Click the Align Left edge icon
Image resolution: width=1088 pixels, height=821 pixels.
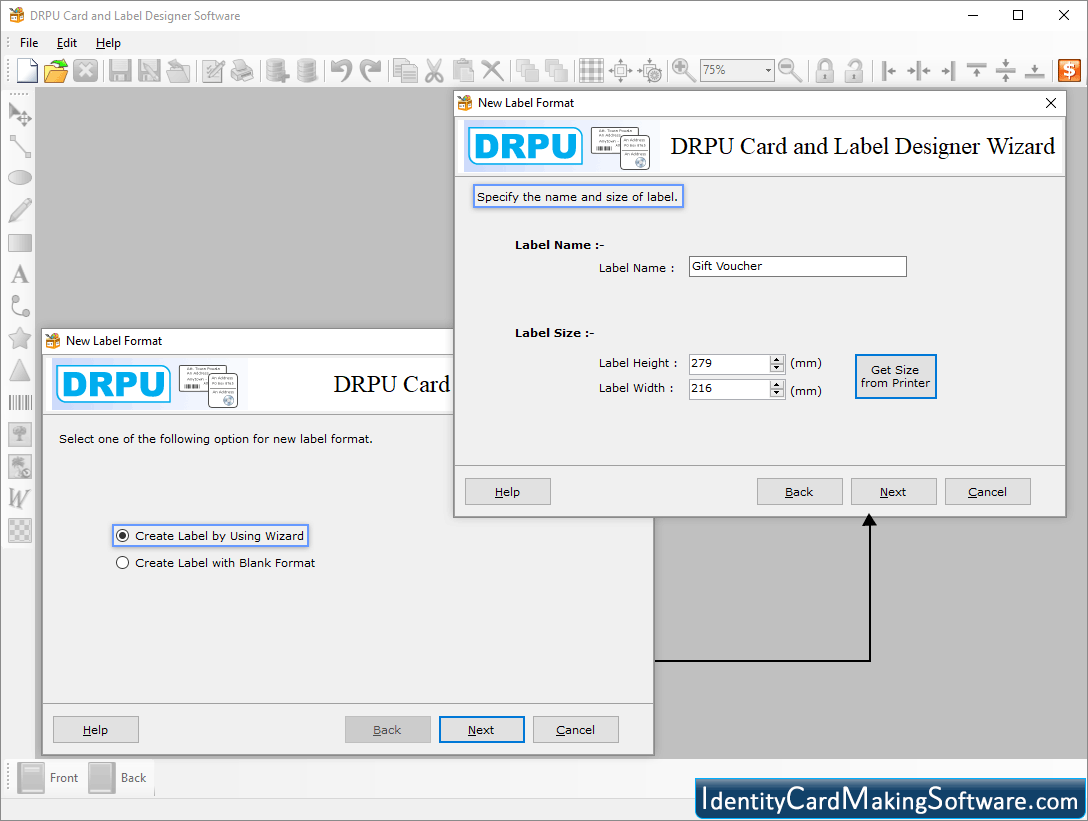click(x=889, y=70)
